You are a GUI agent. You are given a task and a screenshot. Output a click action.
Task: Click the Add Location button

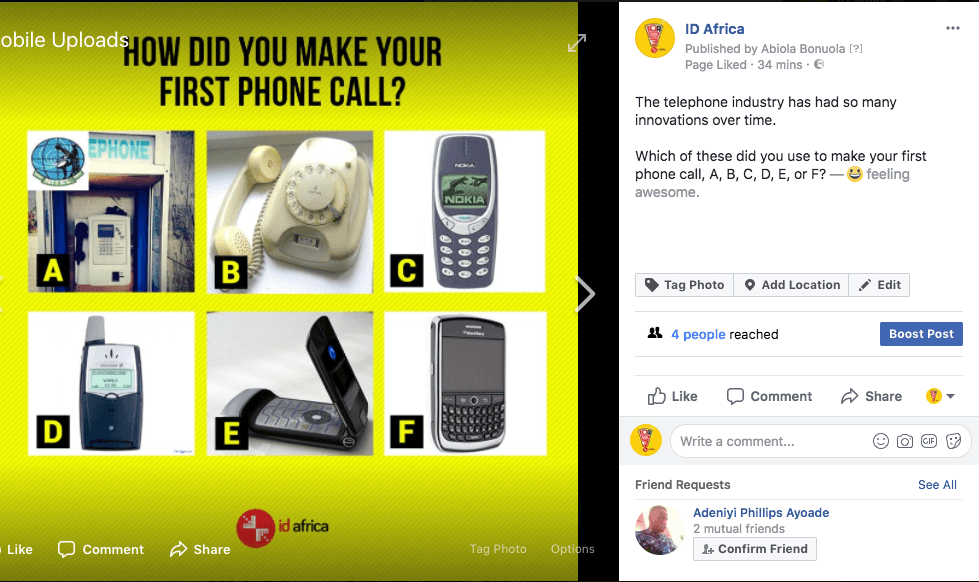(x=791, y=285)
